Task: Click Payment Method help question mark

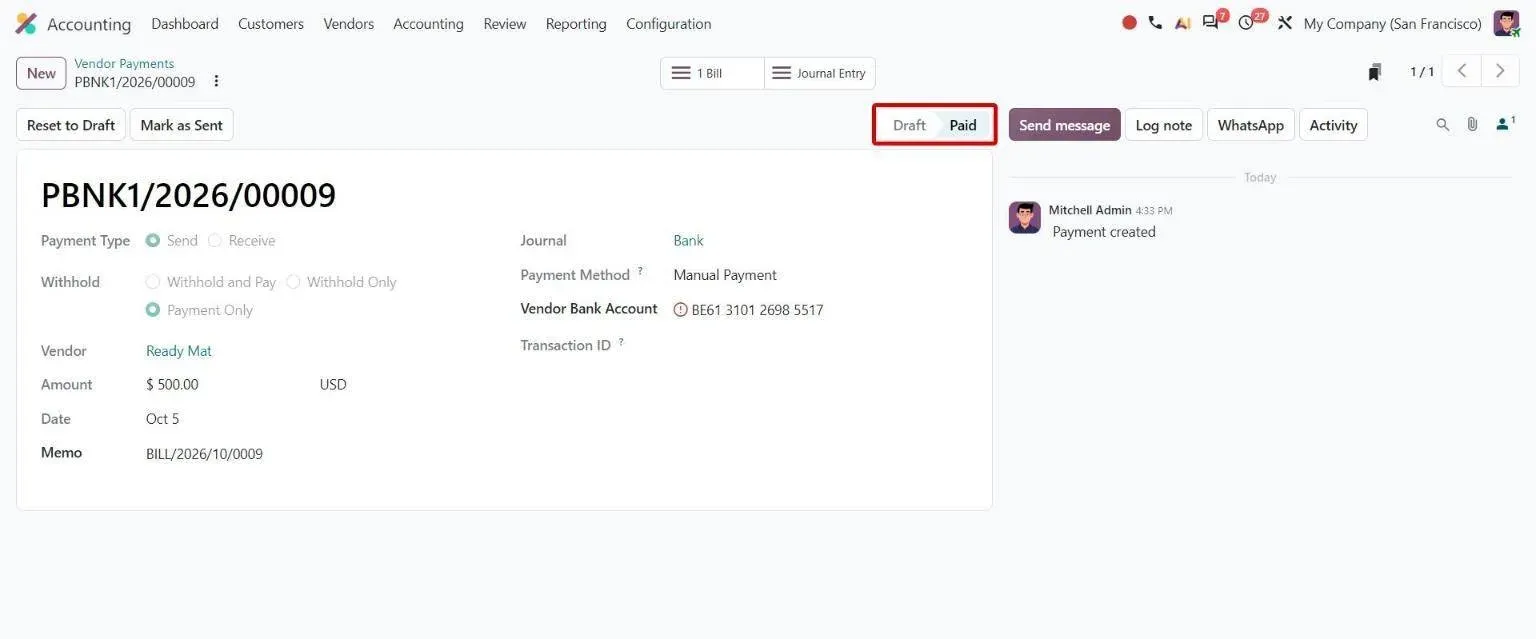Action: click(640, 271)
